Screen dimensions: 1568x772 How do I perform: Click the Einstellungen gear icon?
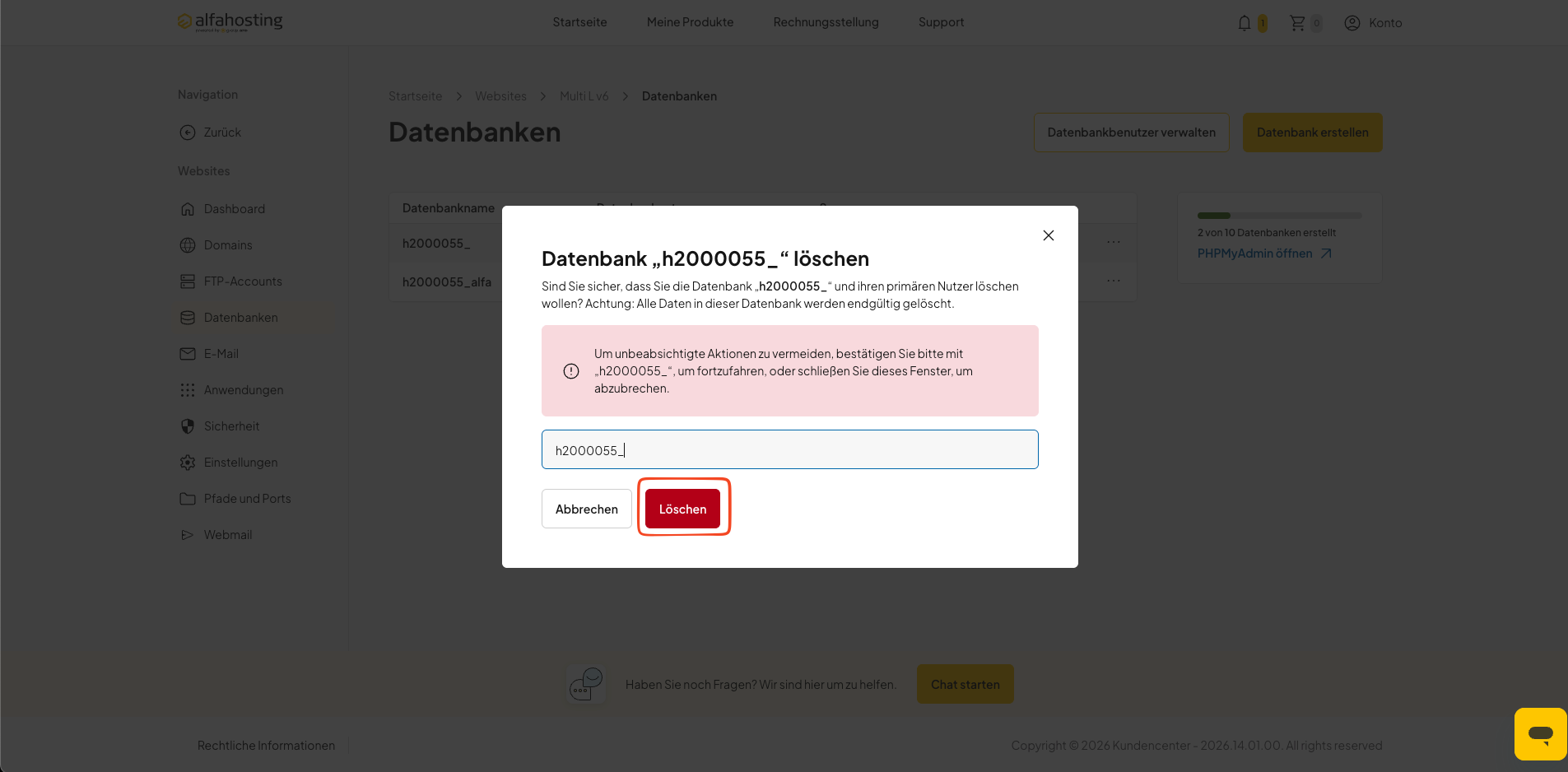click(188, 463)
